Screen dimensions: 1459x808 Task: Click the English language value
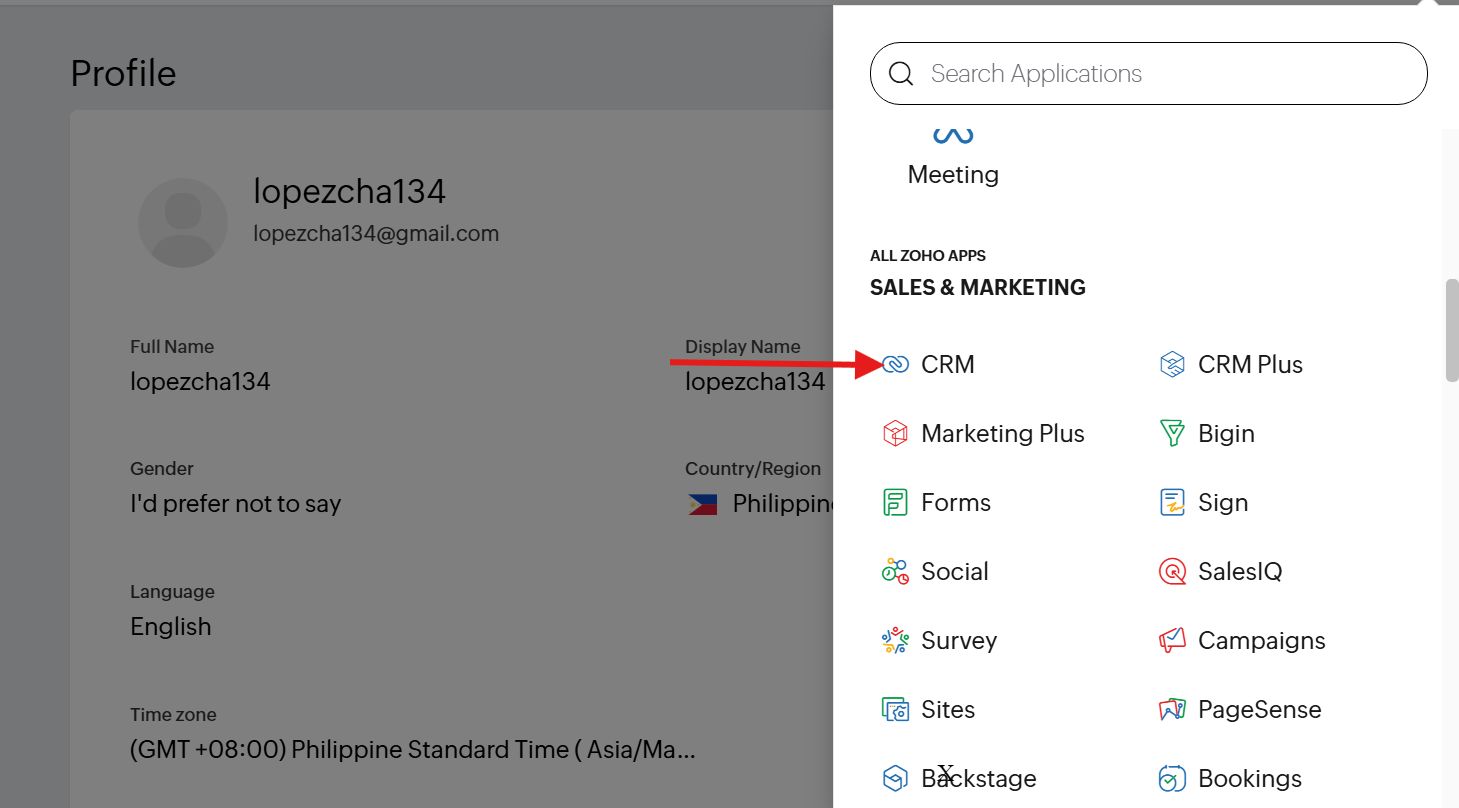171,627
